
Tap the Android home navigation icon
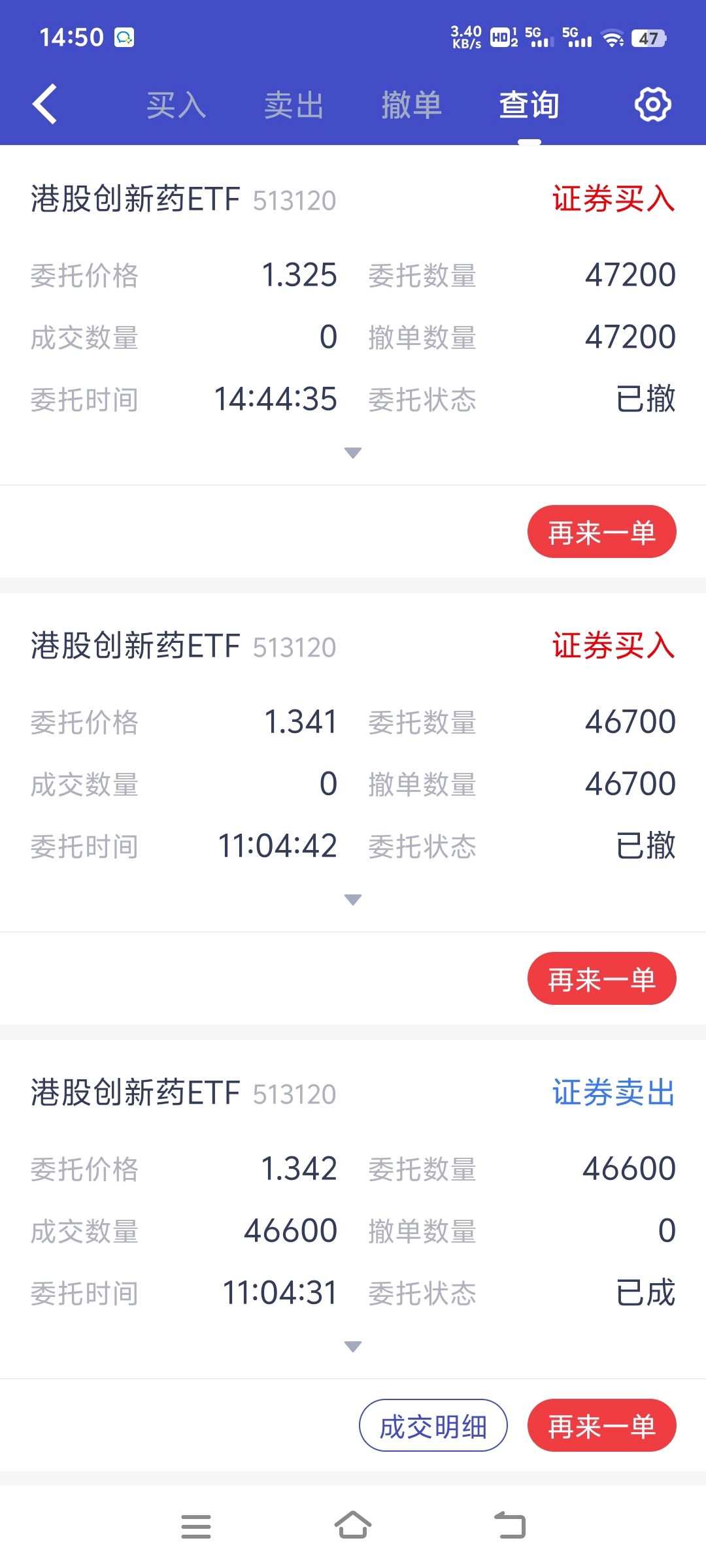pyautogui.click(x=353, y=1526)
